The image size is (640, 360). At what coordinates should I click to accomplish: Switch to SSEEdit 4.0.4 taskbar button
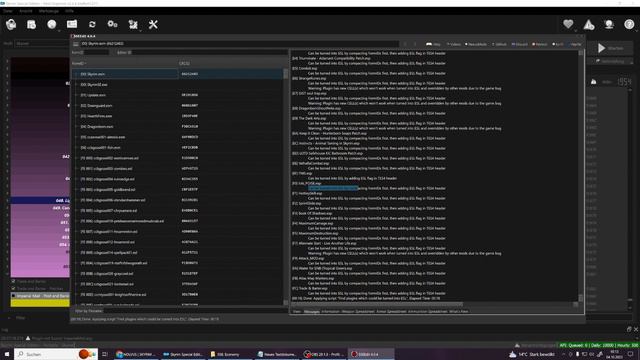pyautogui.click(x=371, y=354)
